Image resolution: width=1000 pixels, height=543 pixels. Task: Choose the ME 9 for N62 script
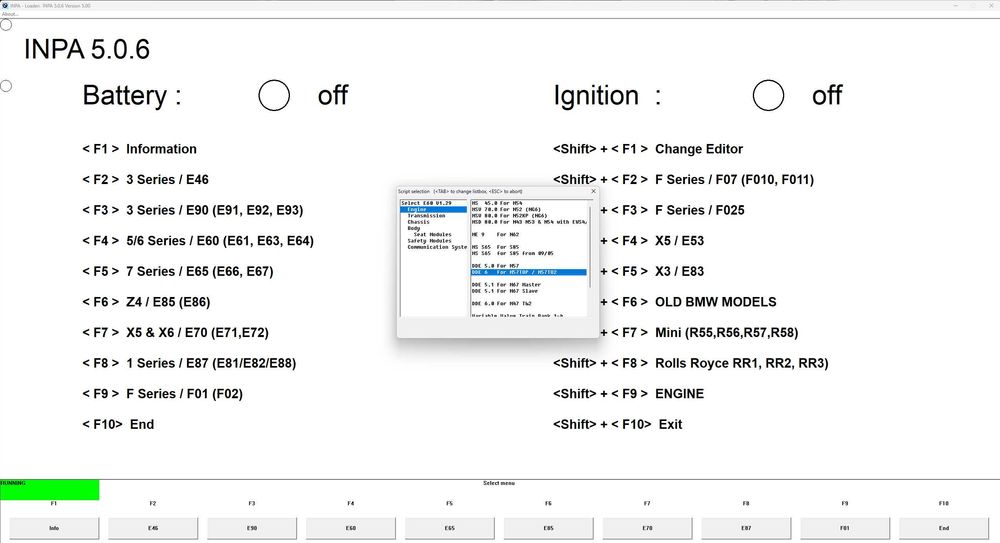click(x=498, y=234)
